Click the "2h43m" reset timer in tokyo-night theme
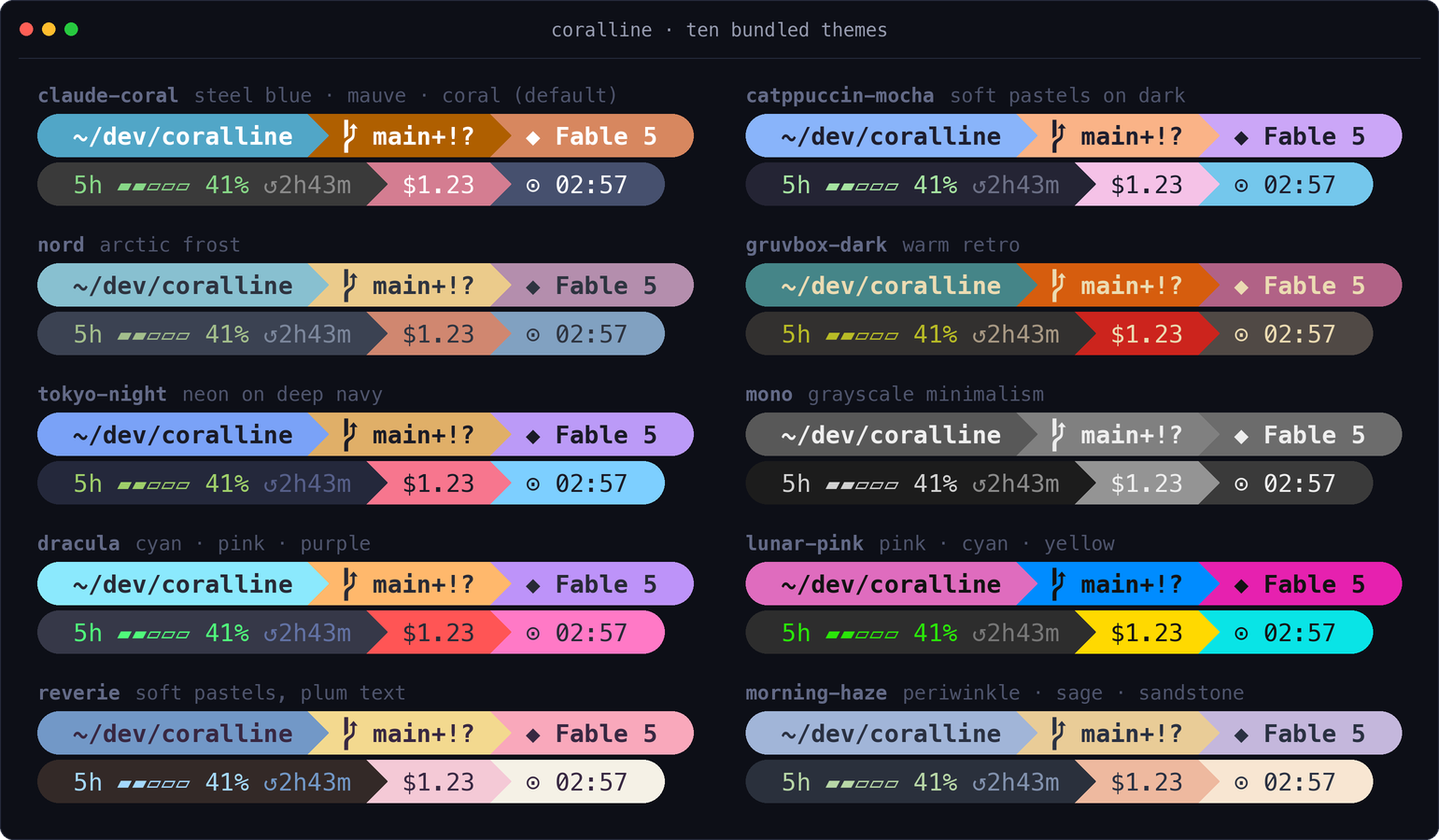The height and width of the screenshot is (840, 1439). (x=315, y=483)
